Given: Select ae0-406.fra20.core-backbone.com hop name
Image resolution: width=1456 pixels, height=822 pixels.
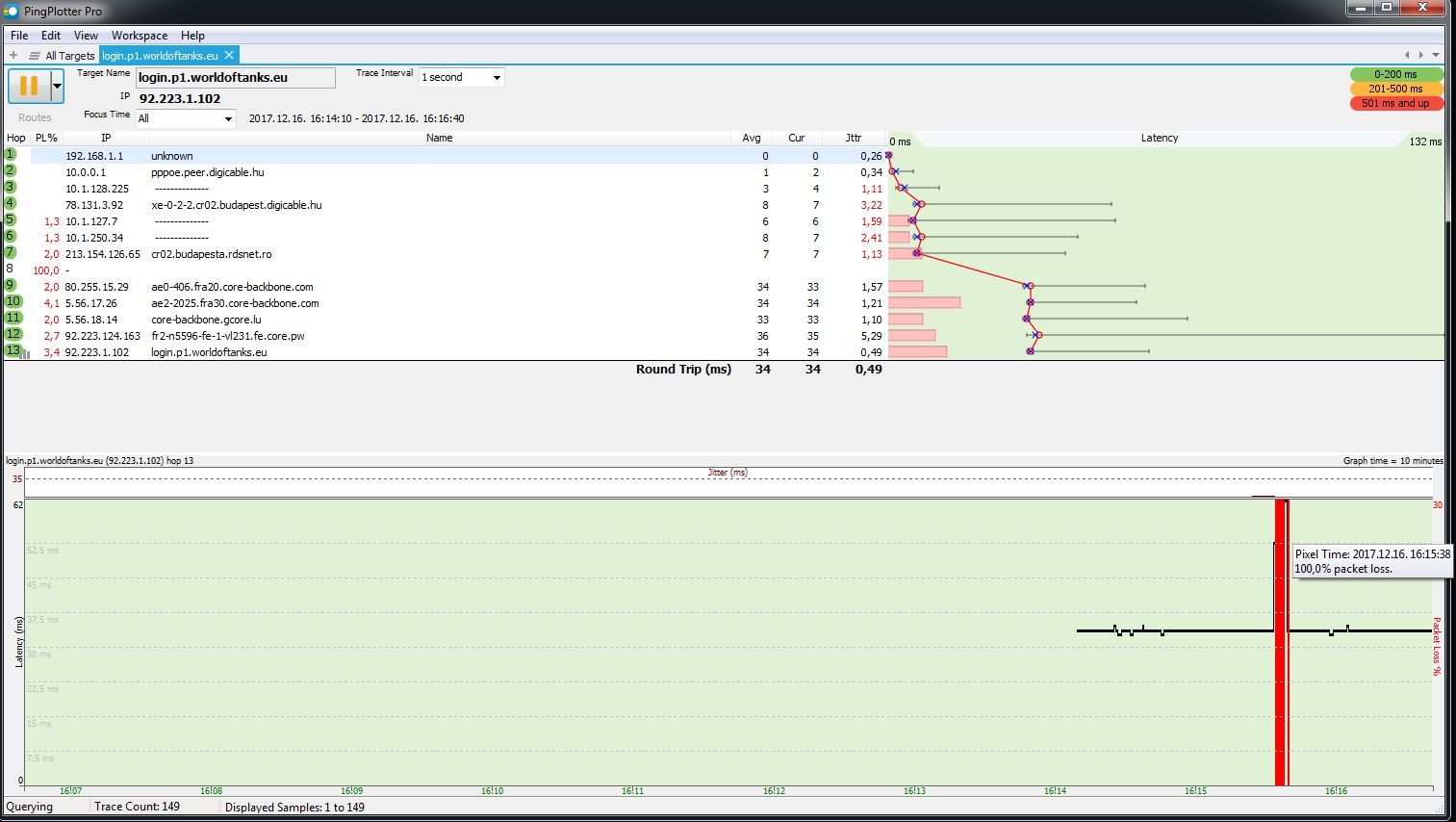Looking at the screenshot, I should pyautogui.click(x=232, y=287).
